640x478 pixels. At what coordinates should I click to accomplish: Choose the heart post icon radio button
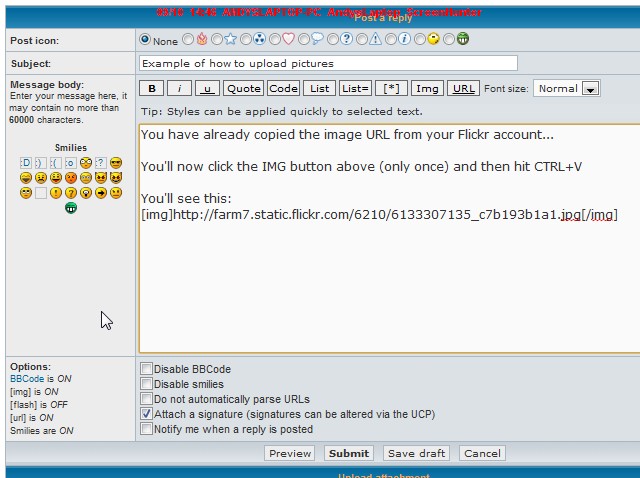pos(275,40)
